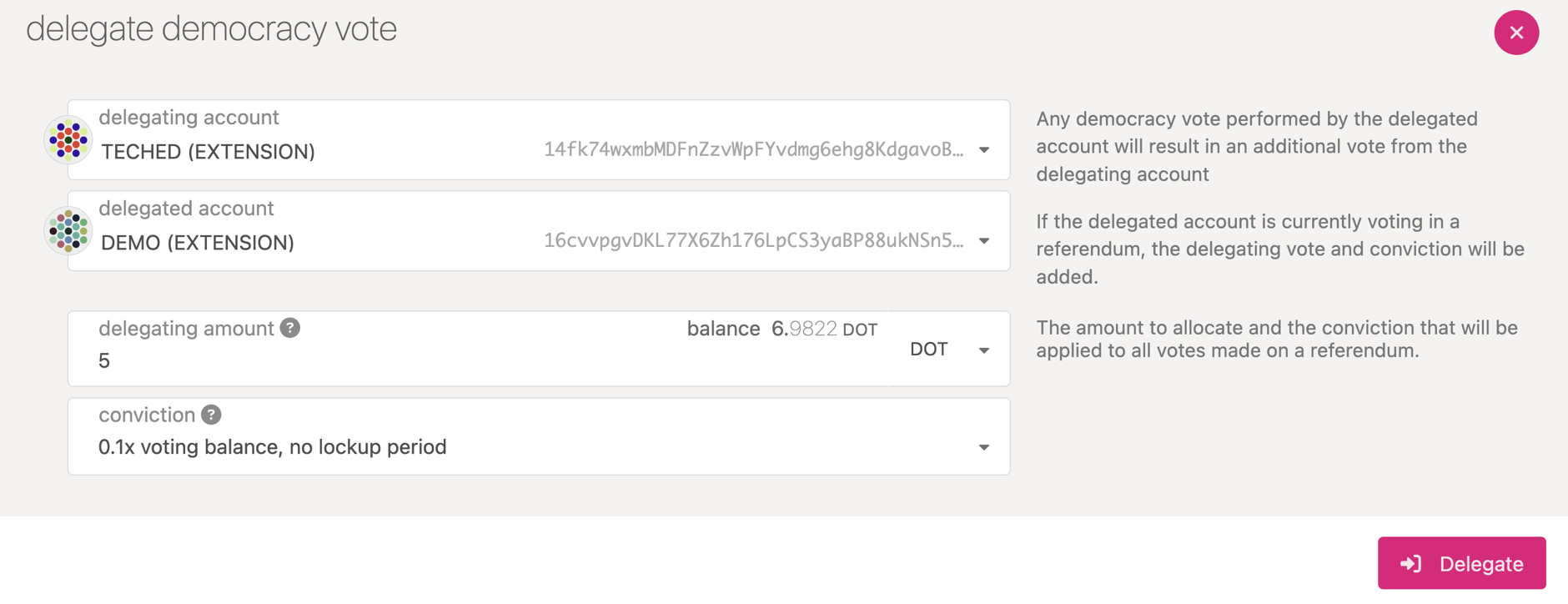
Task: Click the Delegate button
Action: coord(1461,563)
